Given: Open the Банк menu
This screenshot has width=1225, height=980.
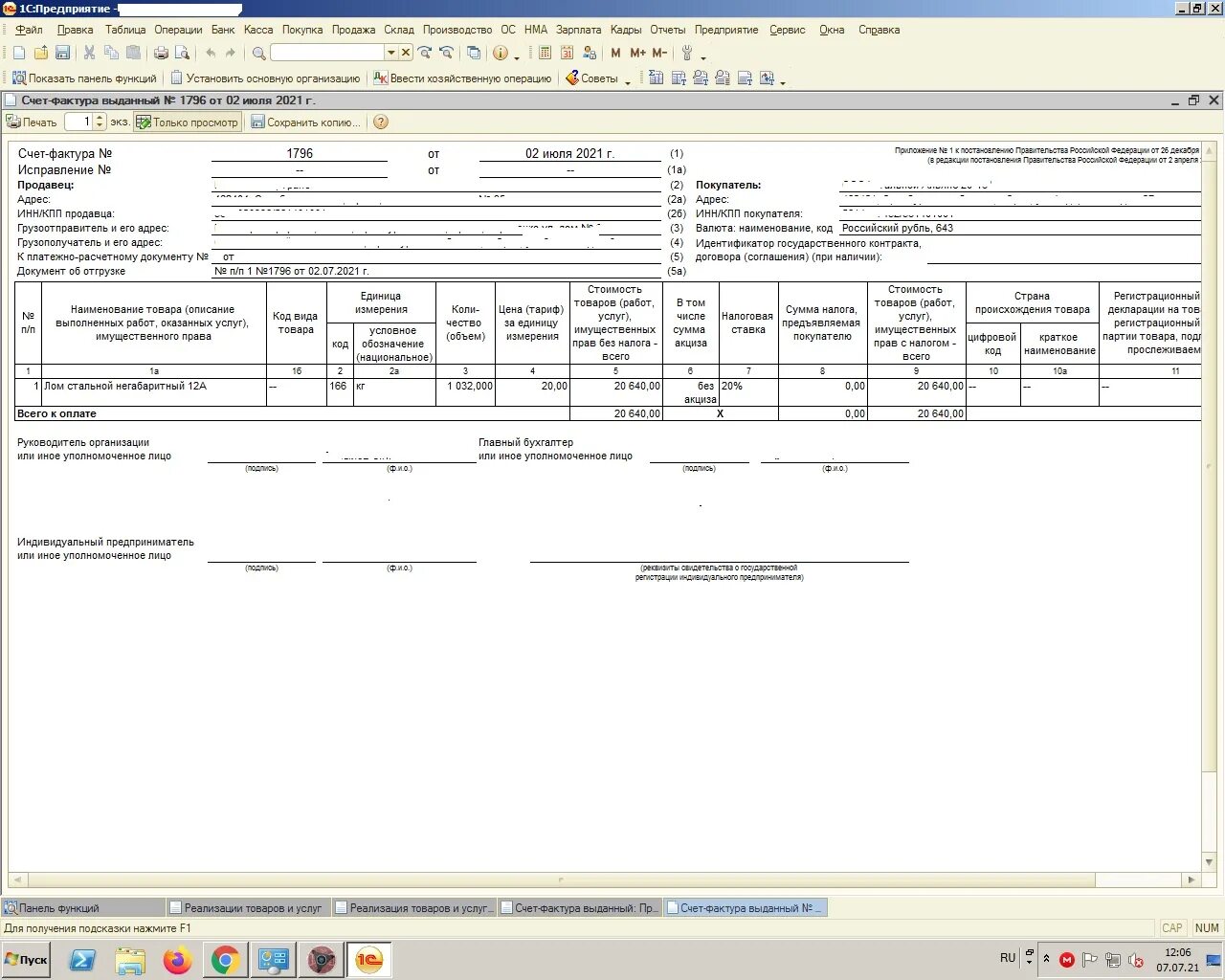Looking at the screenshot, I should [x=223, y=30].
